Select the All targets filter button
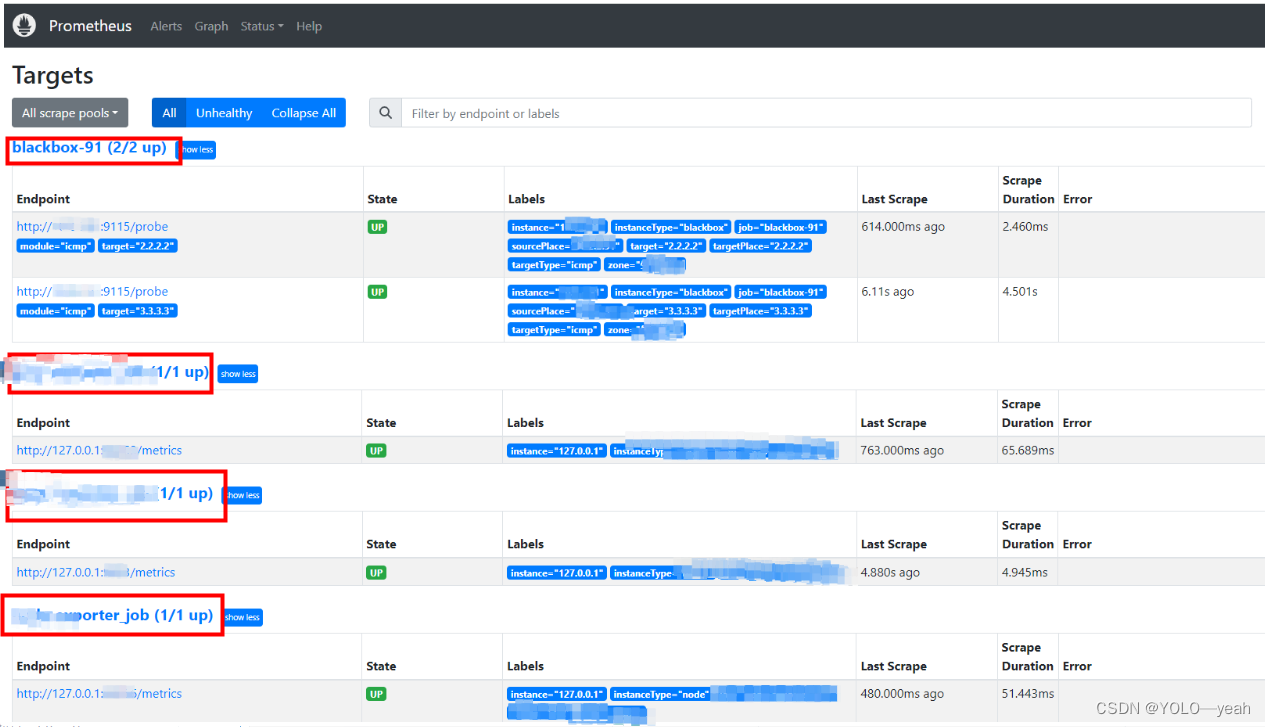Image resolution: width=1265 pixels, height=727 pixels. tap(169, 113)
